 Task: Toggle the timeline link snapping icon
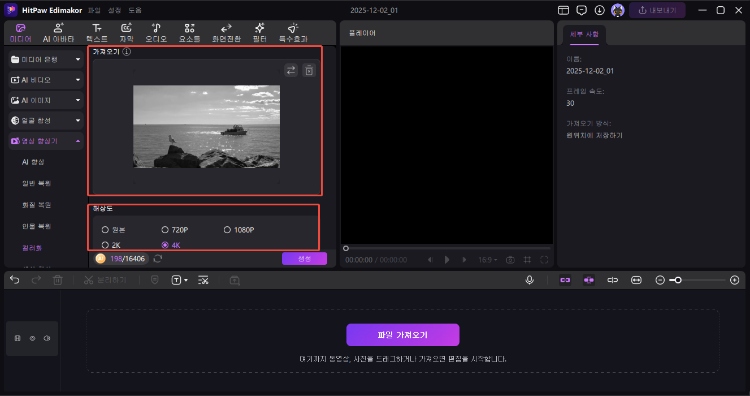(565, 280)
